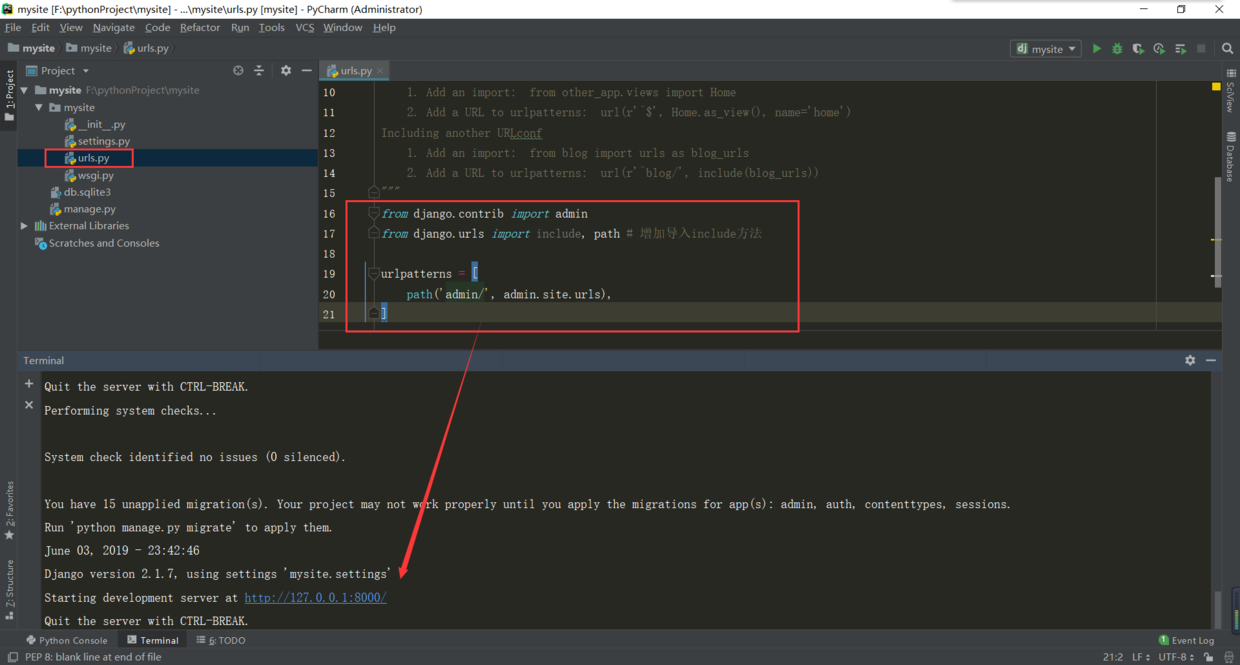Click the lock icon in status bar
This screenshot has height=665, width=1240.
(1209, 657)
